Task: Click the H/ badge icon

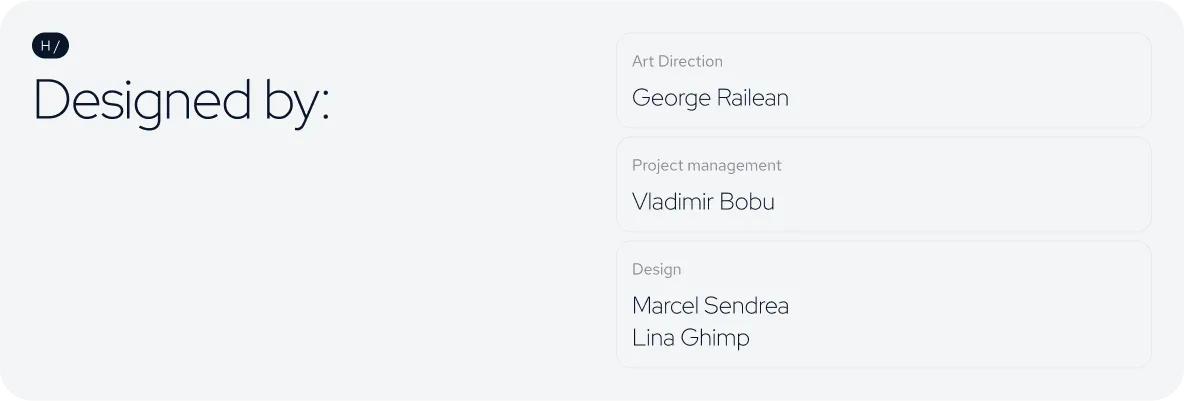Action: coord(51,46)
